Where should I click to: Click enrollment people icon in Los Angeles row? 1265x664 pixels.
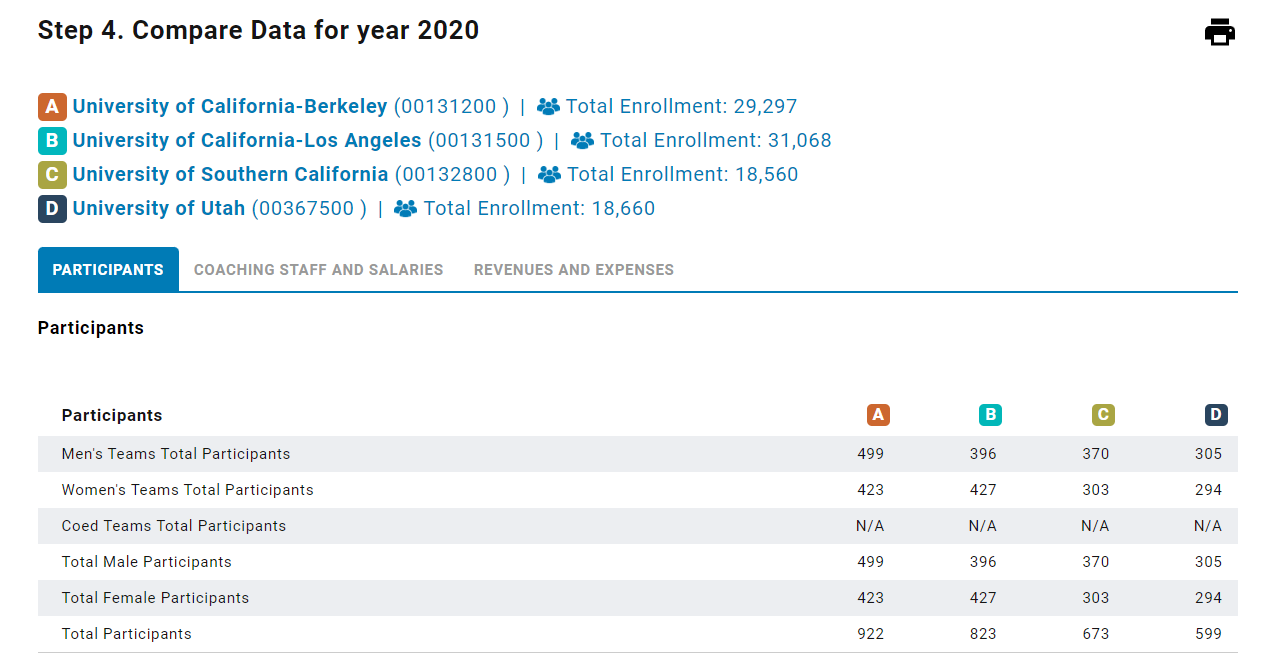[x=582, y=141]
